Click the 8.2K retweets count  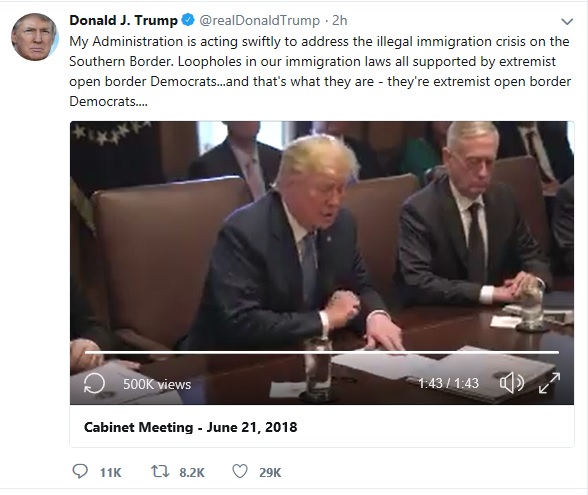coord(192,472)
